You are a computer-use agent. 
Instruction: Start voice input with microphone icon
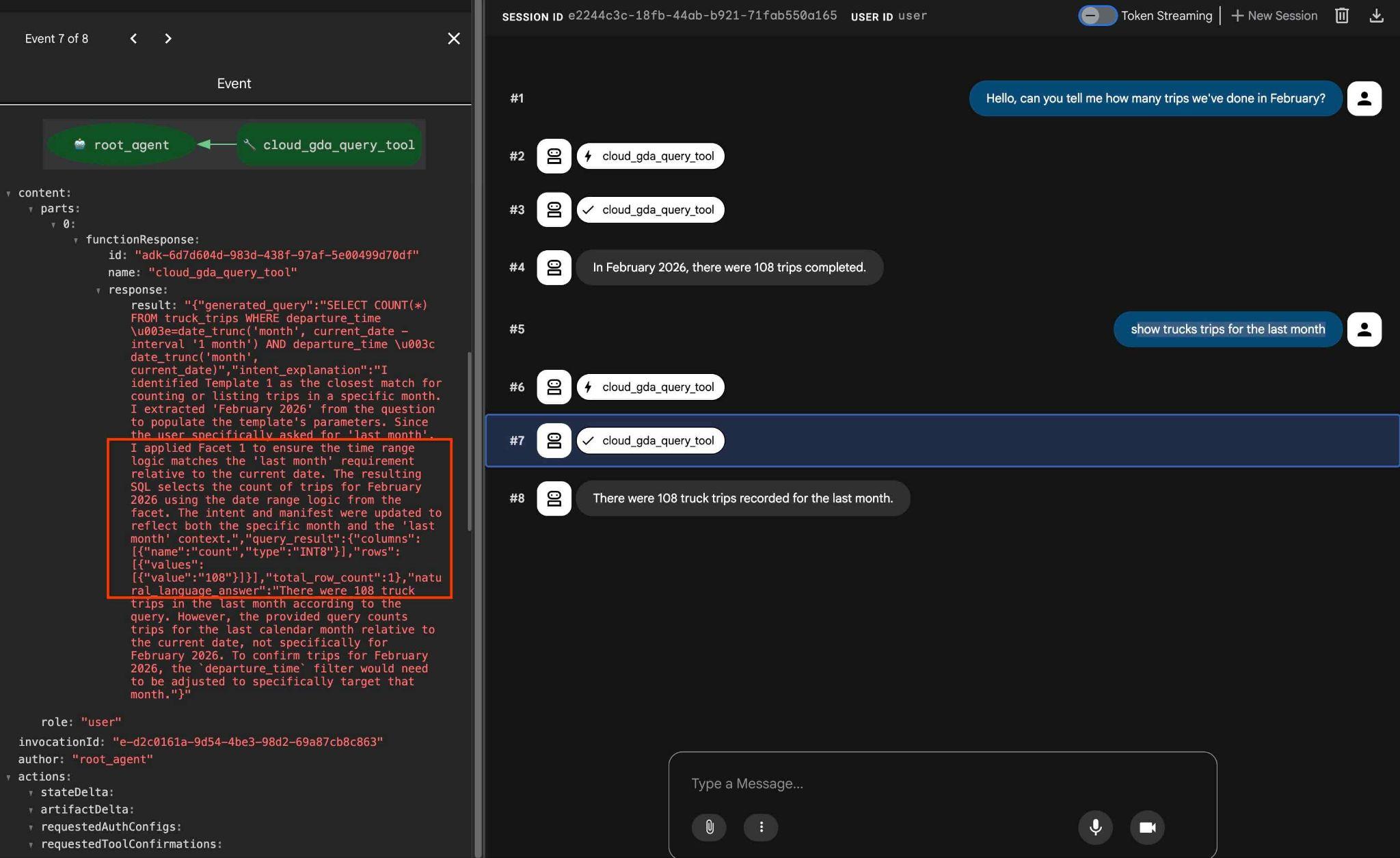(x=1095, y=827)
